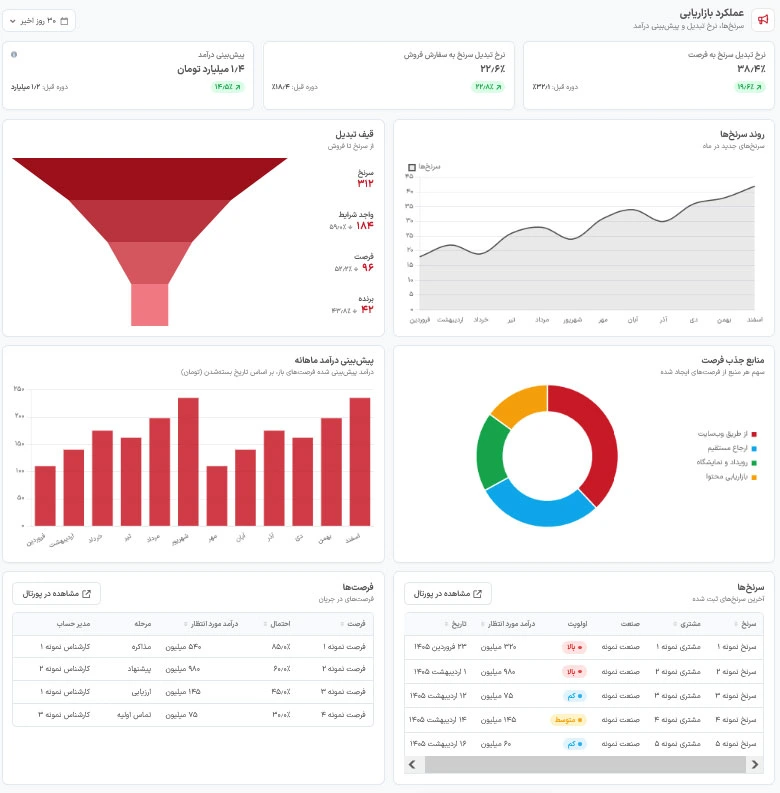Toggle the events and exhibitions (رویداد و نمایشگاه) green legend entry
This screenshot has width=780, height=793.
tap(726, 462)
